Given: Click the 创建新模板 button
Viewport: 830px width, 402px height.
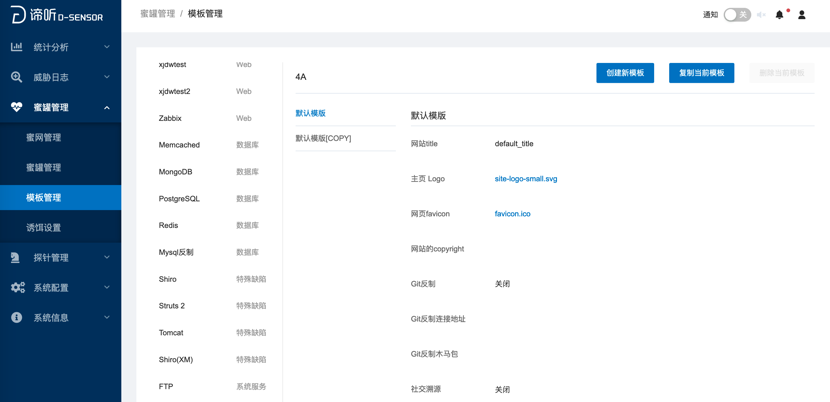Looking at the screenshot, I should click(625, 73).
